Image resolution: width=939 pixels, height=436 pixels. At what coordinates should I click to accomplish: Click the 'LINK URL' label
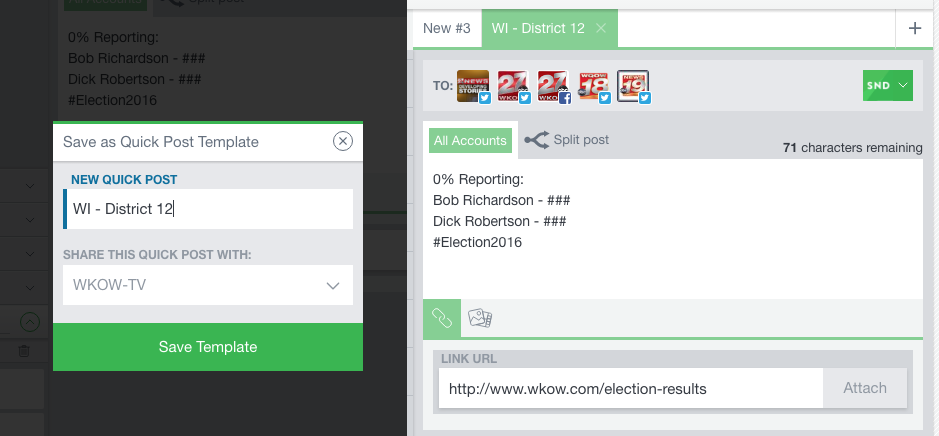pos(469,359)
